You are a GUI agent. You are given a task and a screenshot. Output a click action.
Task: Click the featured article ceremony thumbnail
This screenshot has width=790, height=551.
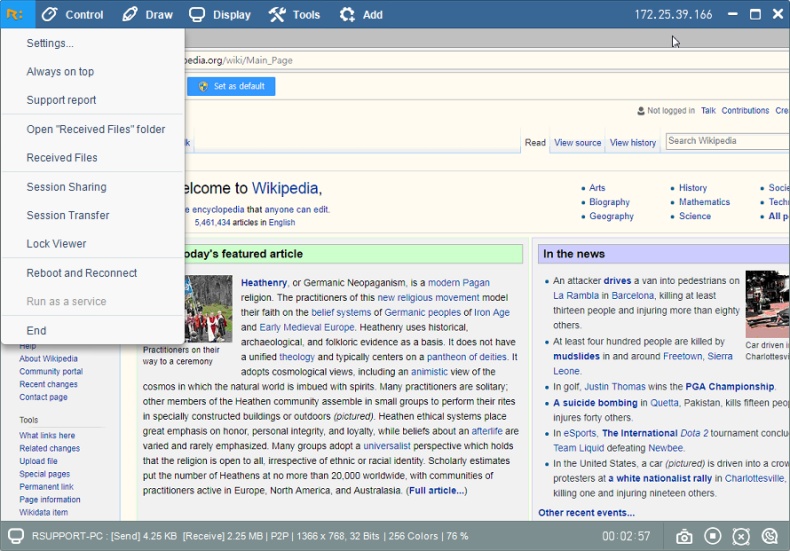click(x=208, y=309)
